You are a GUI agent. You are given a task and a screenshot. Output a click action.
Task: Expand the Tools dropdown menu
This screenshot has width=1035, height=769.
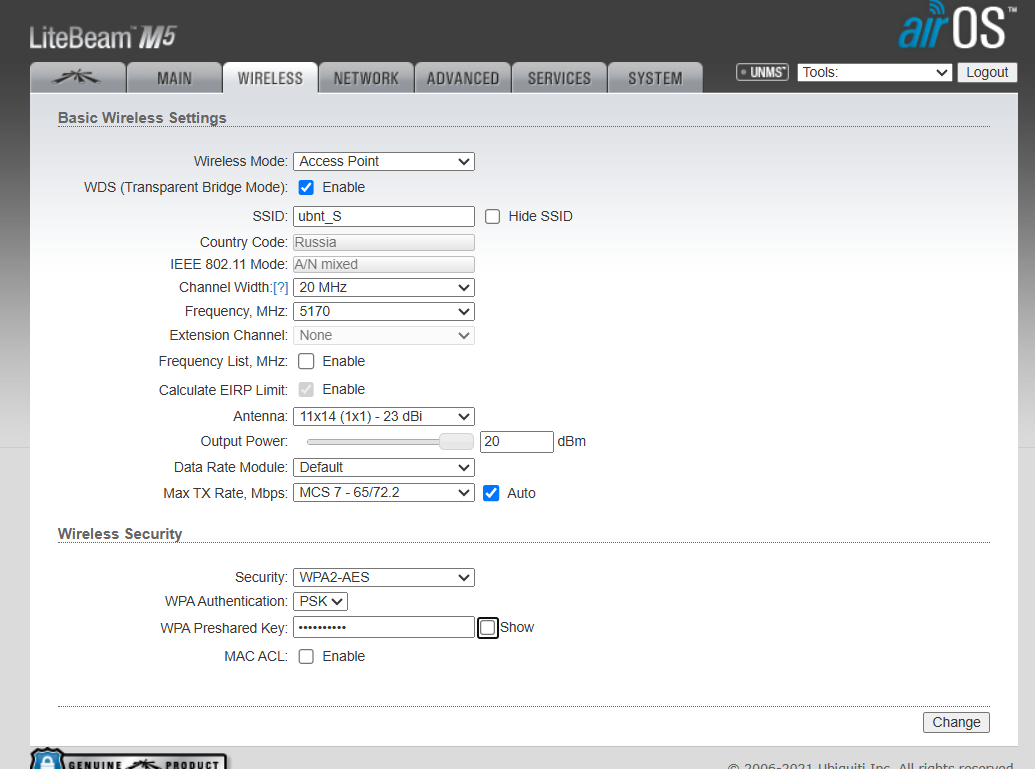pos(875,72)
